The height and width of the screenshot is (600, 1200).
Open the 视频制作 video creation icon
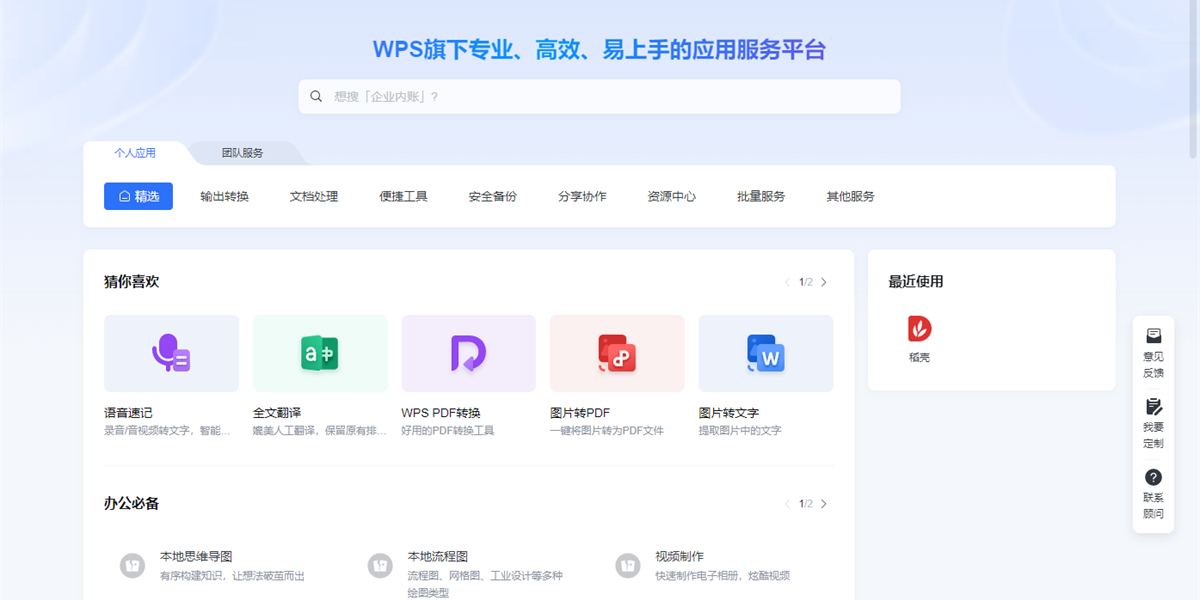(x=628, y=565)
